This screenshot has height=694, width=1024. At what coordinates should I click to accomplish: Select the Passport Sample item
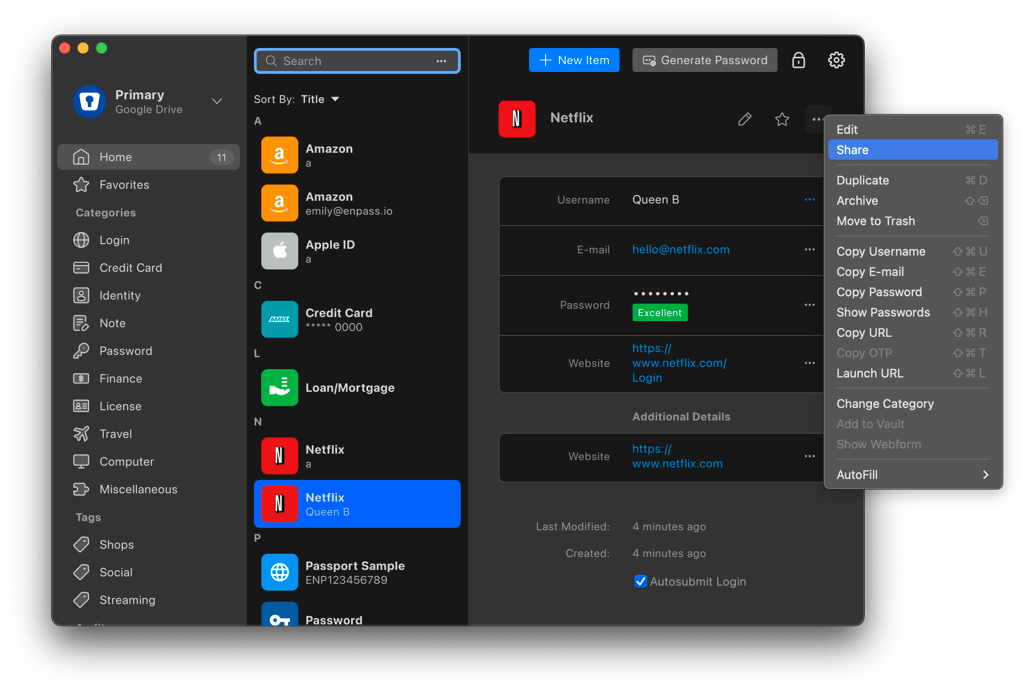click(x=357, y=573)
